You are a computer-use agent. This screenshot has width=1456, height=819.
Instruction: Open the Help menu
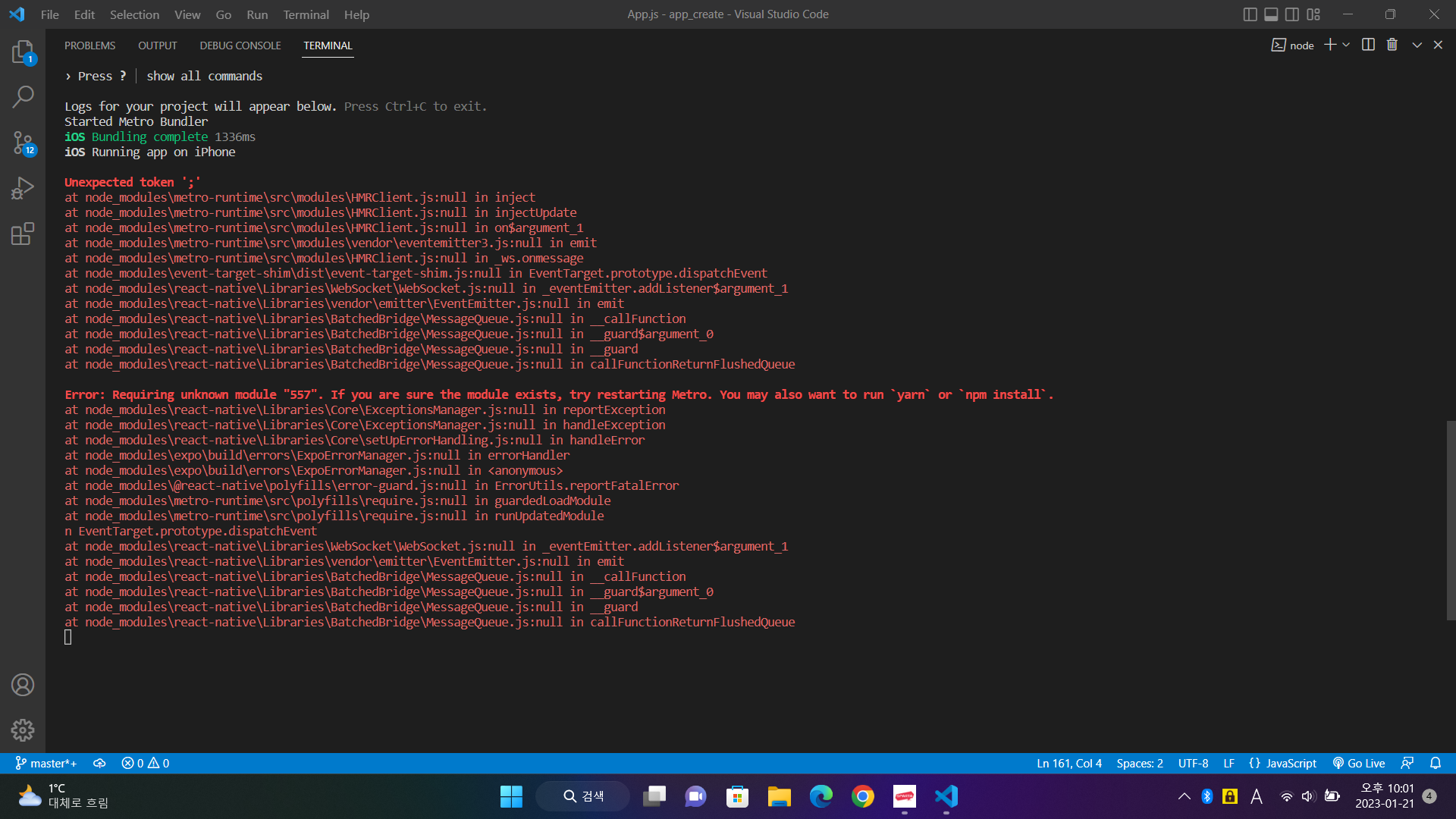click(356, 14)
